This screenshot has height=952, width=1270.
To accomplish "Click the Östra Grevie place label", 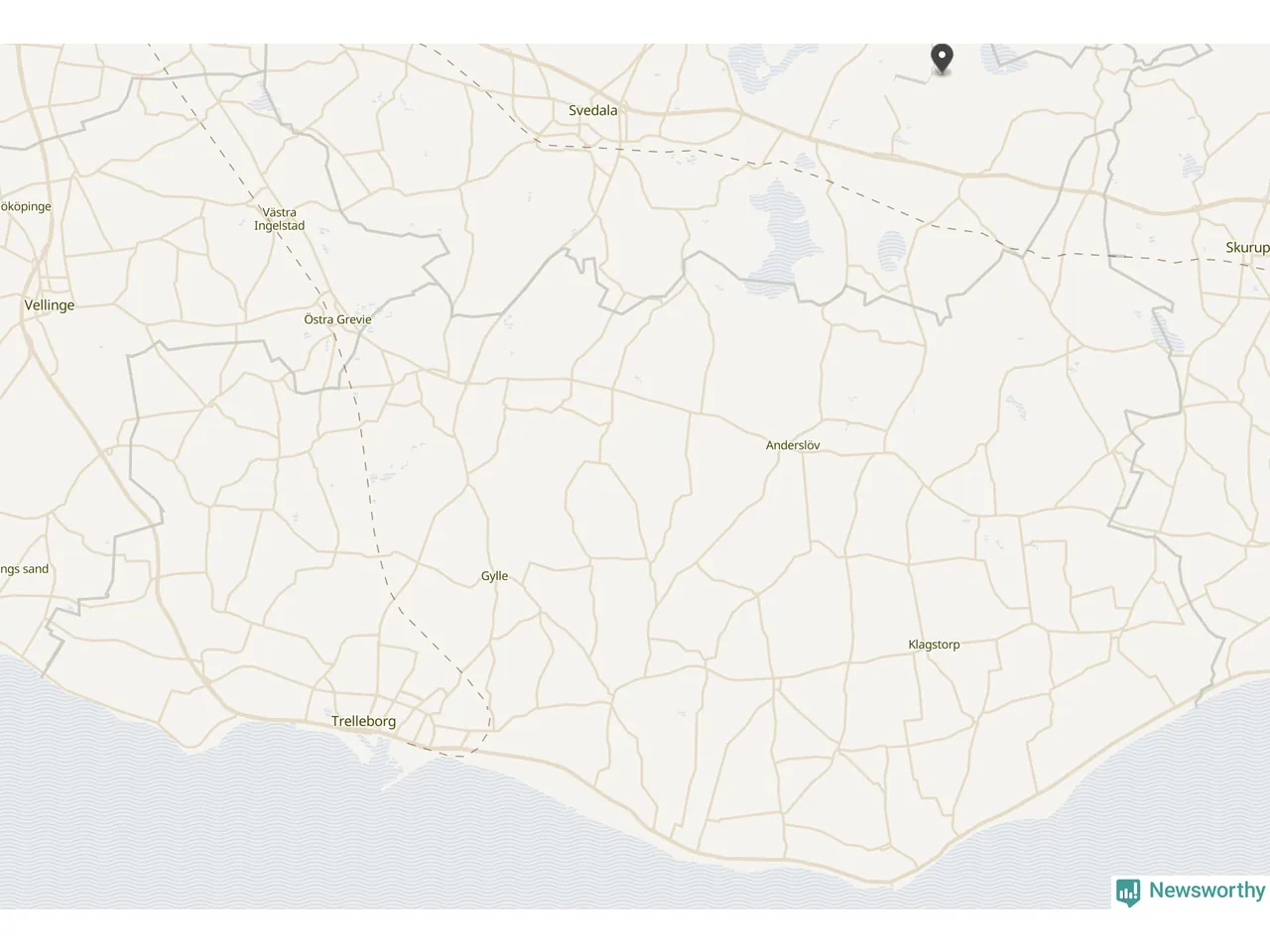I will point(337,319).
